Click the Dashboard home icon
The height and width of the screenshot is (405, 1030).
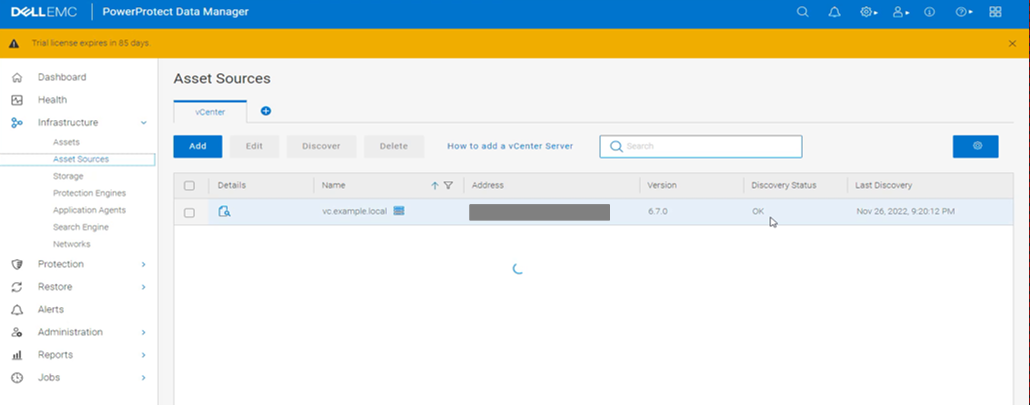tap(18, 77)
